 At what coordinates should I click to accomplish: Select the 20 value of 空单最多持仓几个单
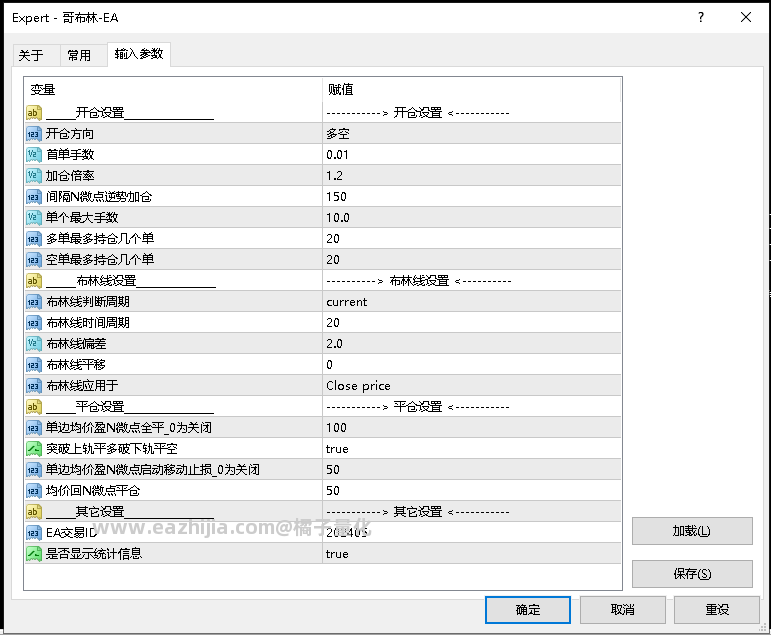pos(472,260)
